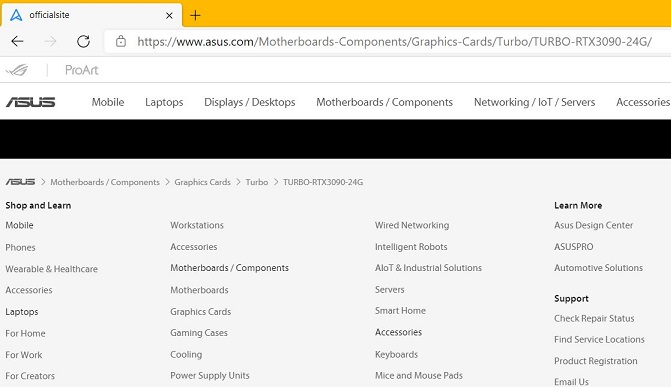This screenshot has height=387, width=671.
Task: Click the Mobile footer heading link
Action: point(19,225)
